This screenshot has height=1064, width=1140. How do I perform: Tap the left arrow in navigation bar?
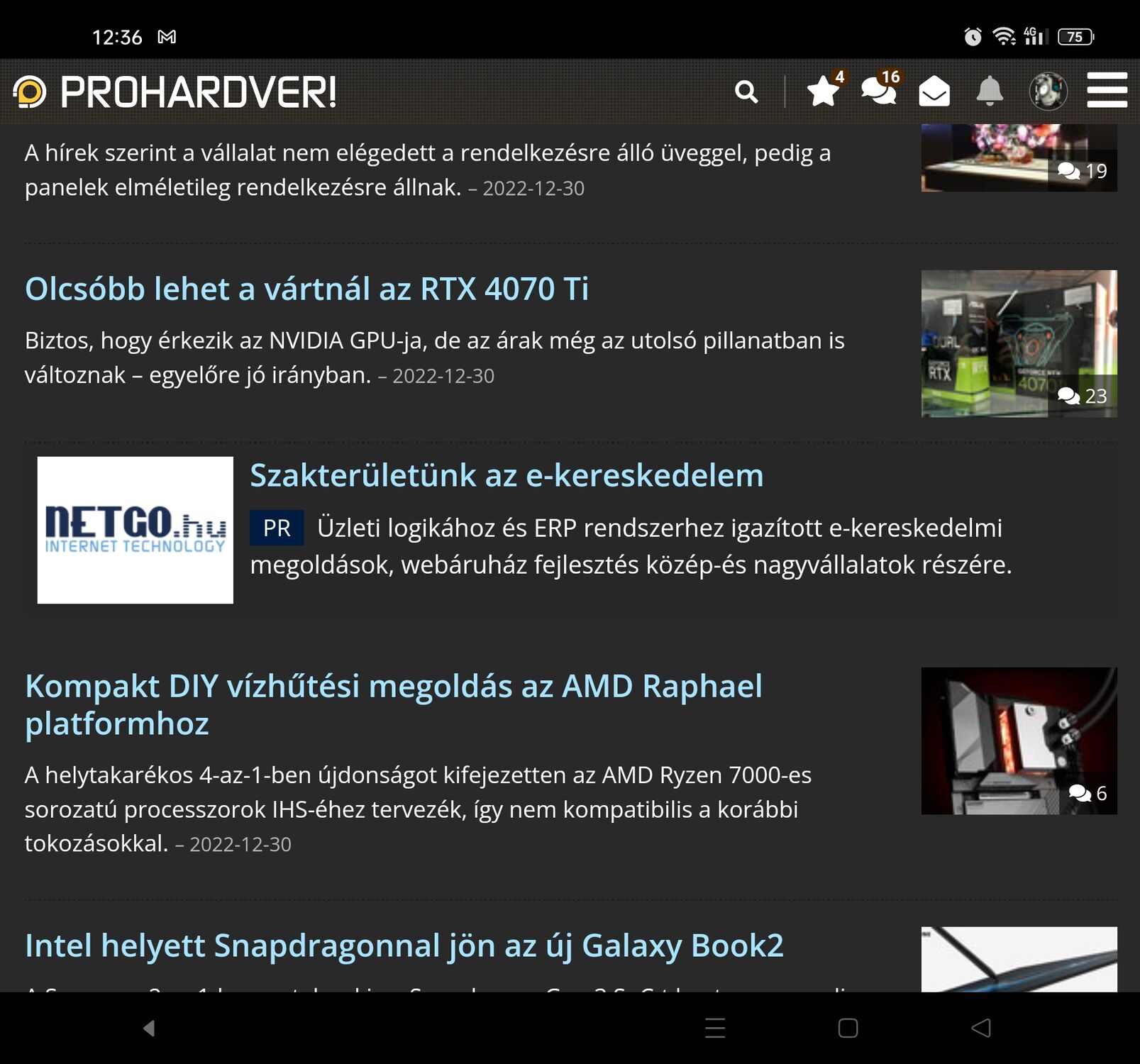click(149, 1028)
